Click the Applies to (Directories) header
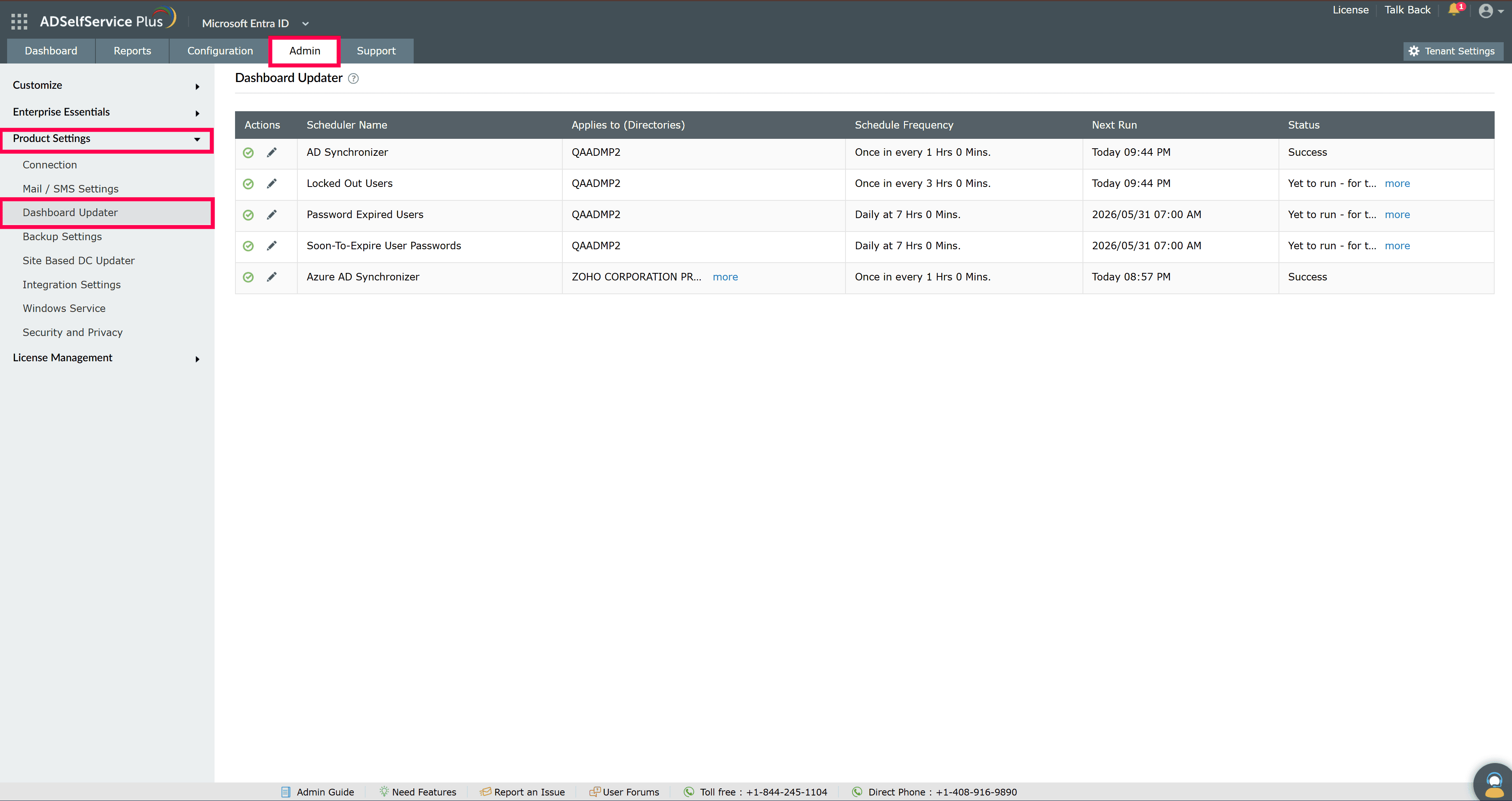The height and width of the screenshot is (801, 1512). (628, 125)
